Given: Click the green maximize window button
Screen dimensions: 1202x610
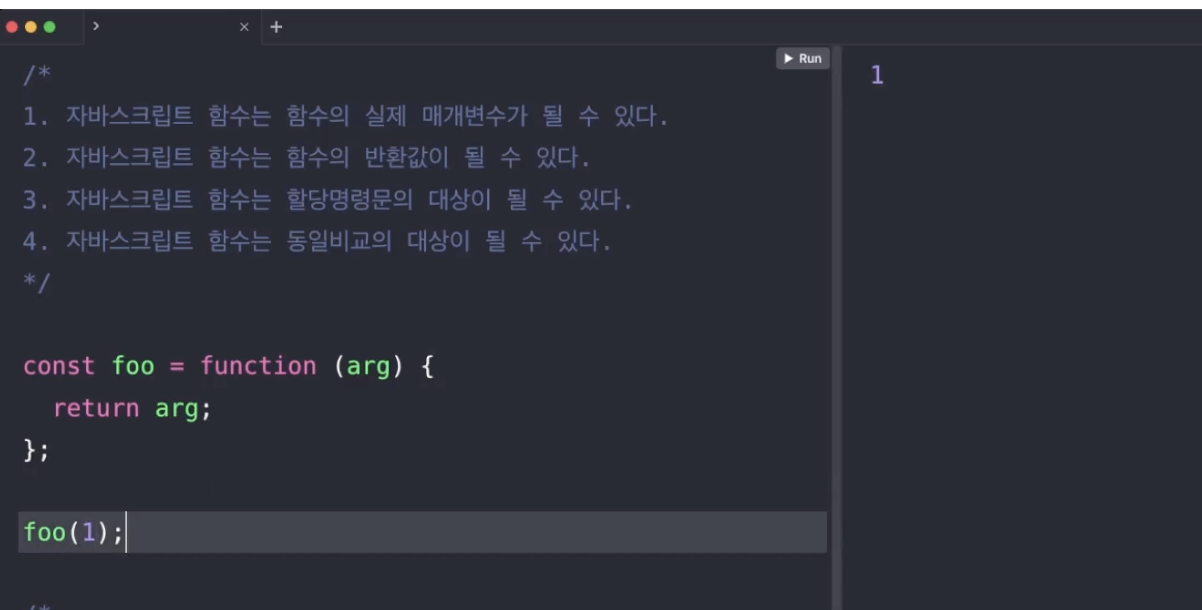Looking at the screenshot, I should coord(49,27).
